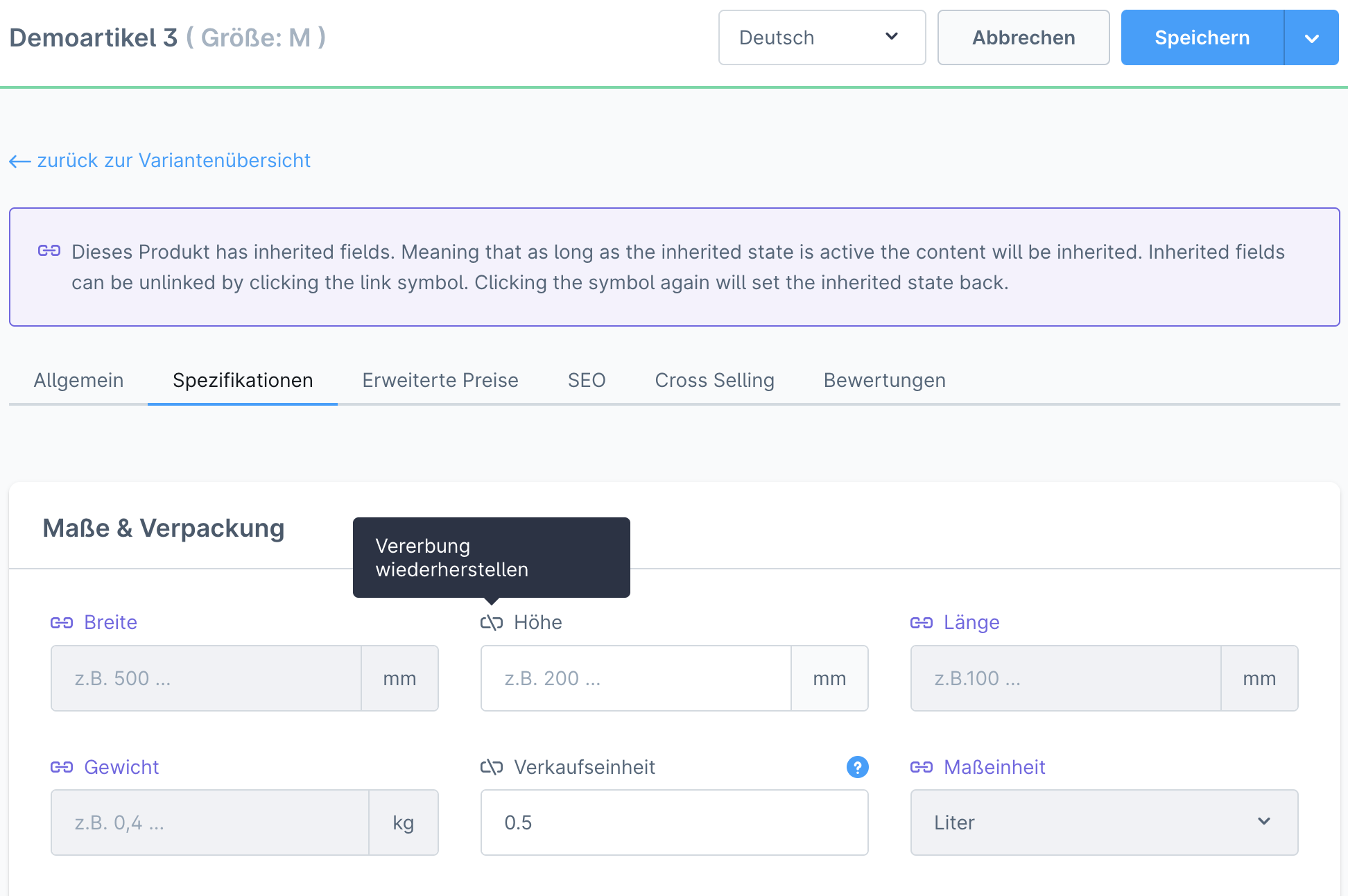Image resolution: width=1348 pixels, height=896 pixels.
Task: Switch to the Allgemein tab
Action: click(78, 380)
